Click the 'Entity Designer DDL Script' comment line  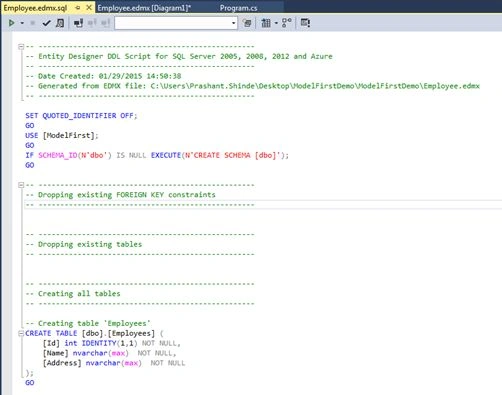point(179,56)
